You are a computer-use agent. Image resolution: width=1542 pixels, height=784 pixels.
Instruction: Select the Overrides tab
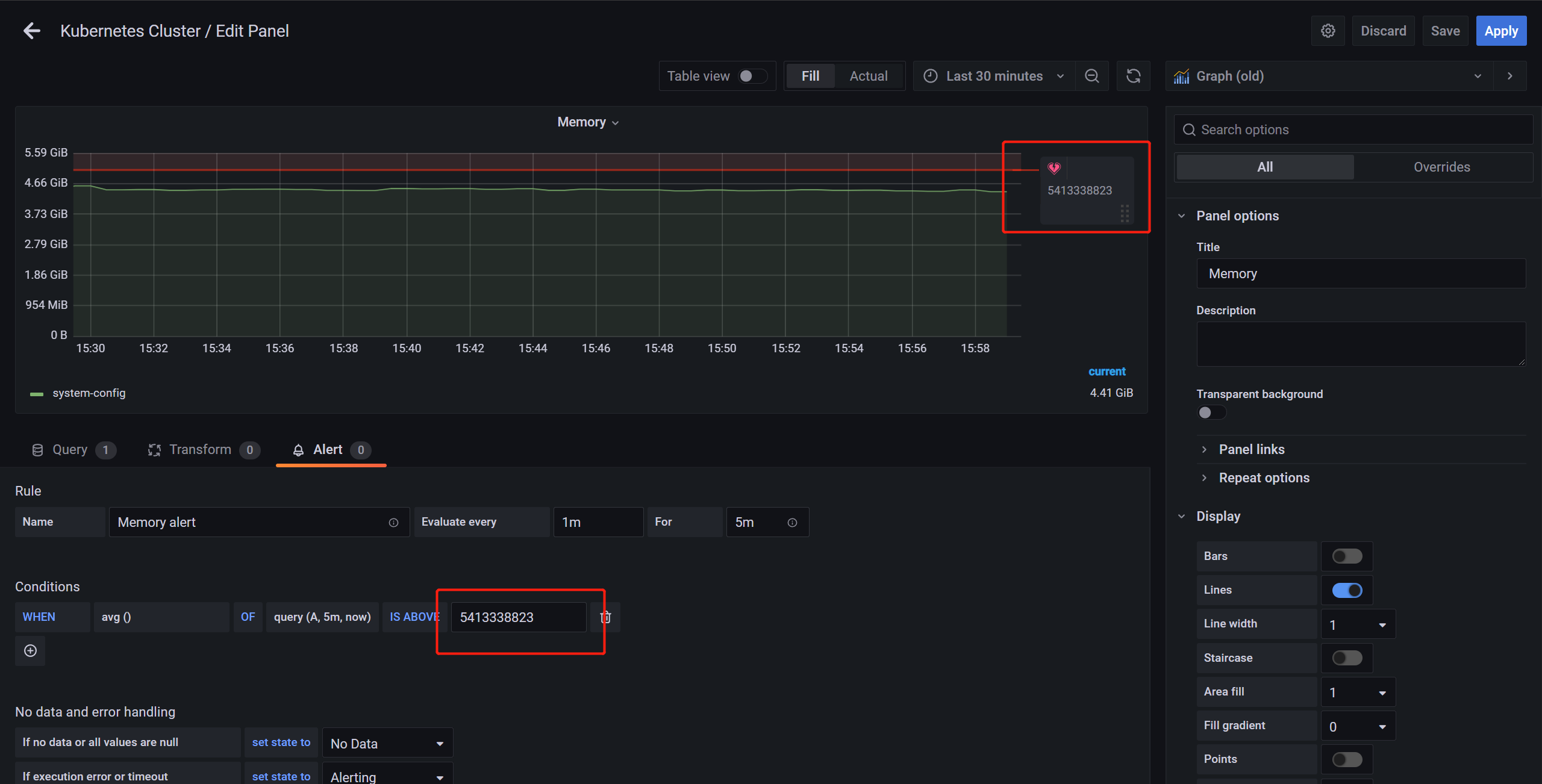tap(1441, 167)
